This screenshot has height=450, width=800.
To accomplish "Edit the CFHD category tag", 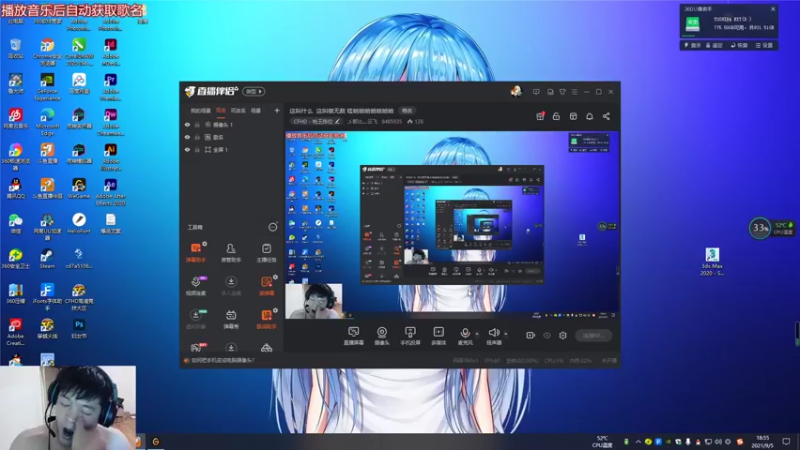I will coord(316,121).
